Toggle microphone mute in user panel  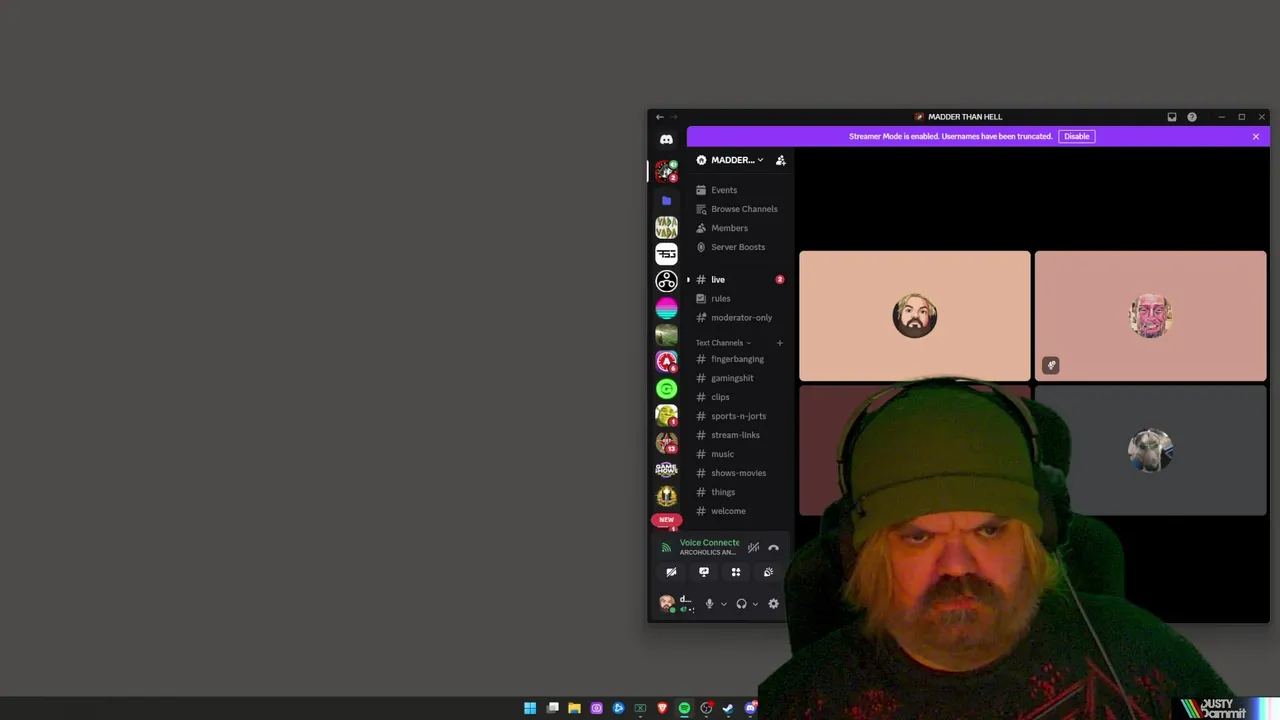pyautogui.click(x=709, y=604)
